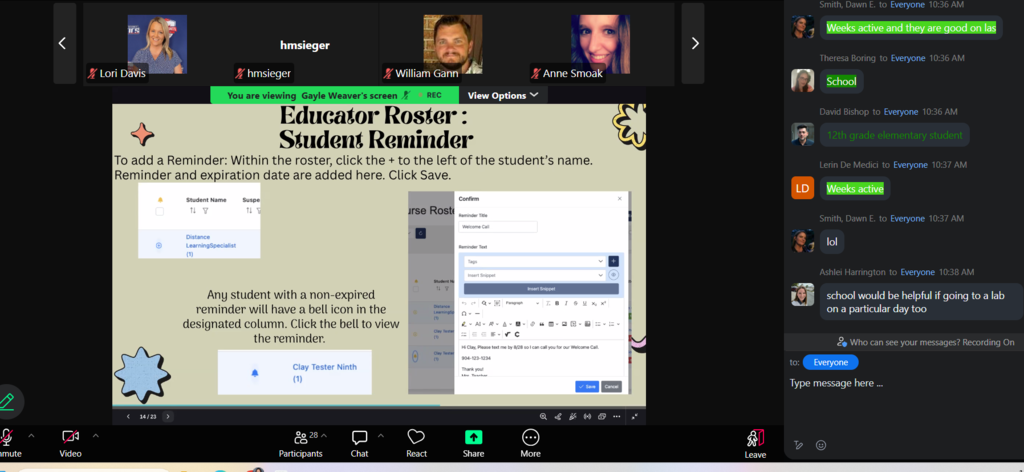Viewport: 1024px width, 472px height.
Task: Select the '12th grade elementary student' message
Action: click(895, 135)
